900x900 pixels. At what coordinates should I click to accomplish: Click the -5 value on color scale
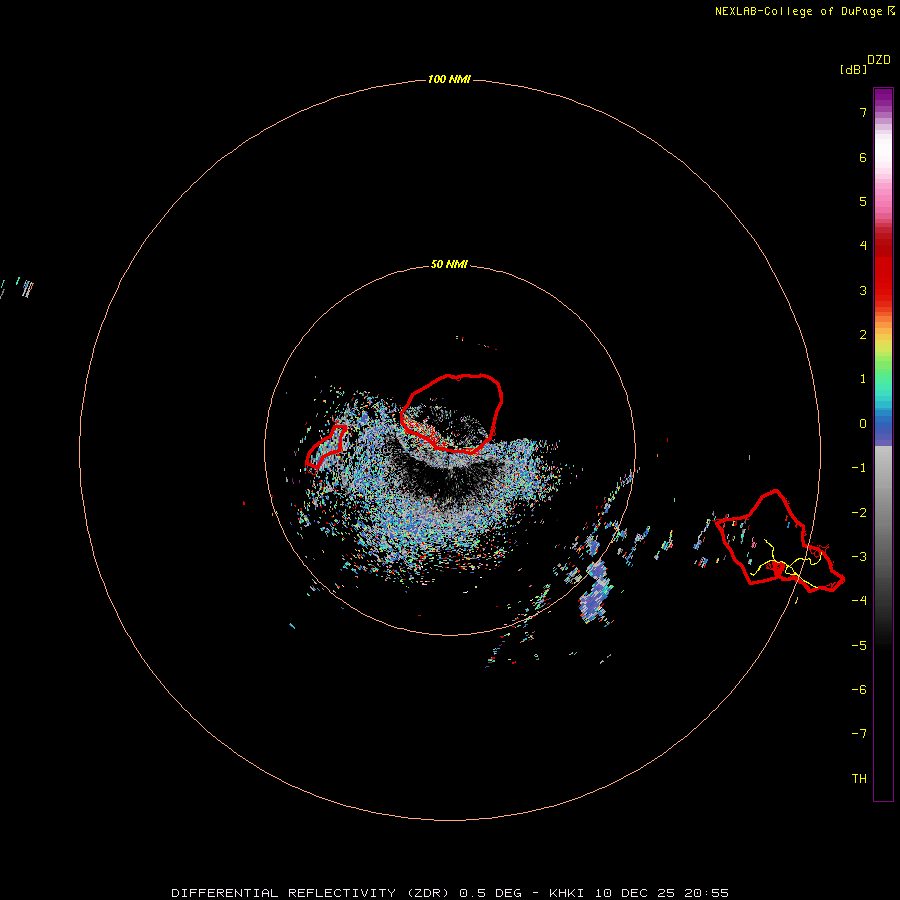859,646
